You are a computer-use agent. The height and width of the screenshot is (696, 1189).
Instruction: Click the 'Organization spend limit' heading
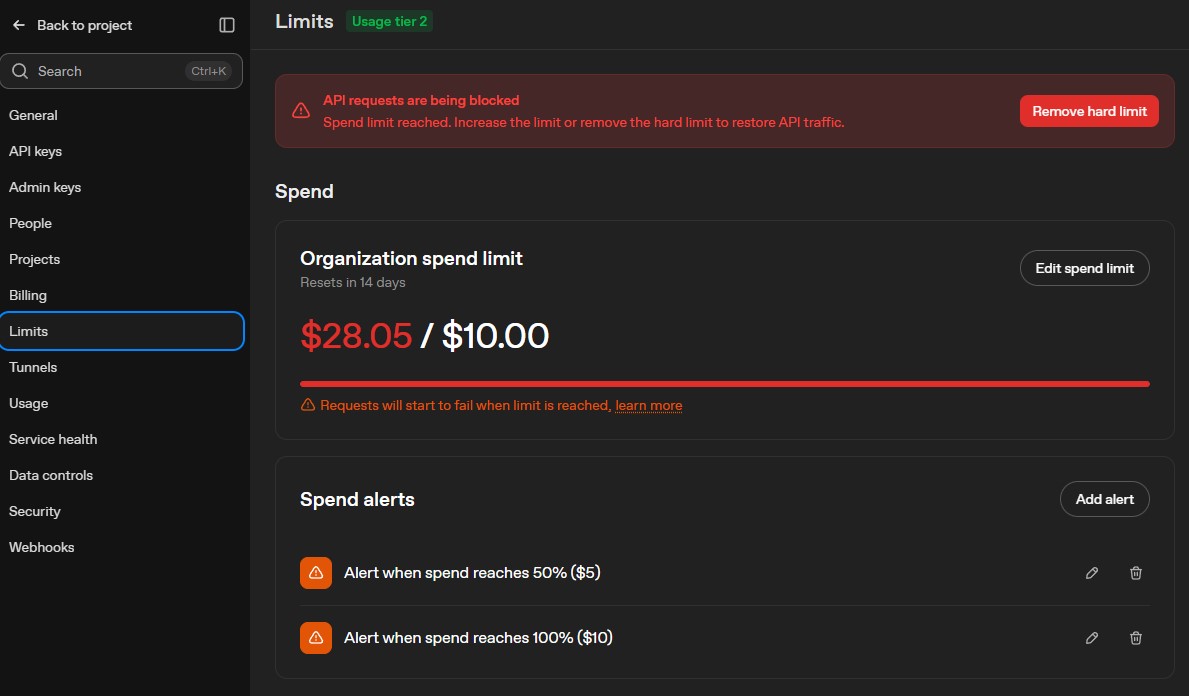tap(412, 259)
